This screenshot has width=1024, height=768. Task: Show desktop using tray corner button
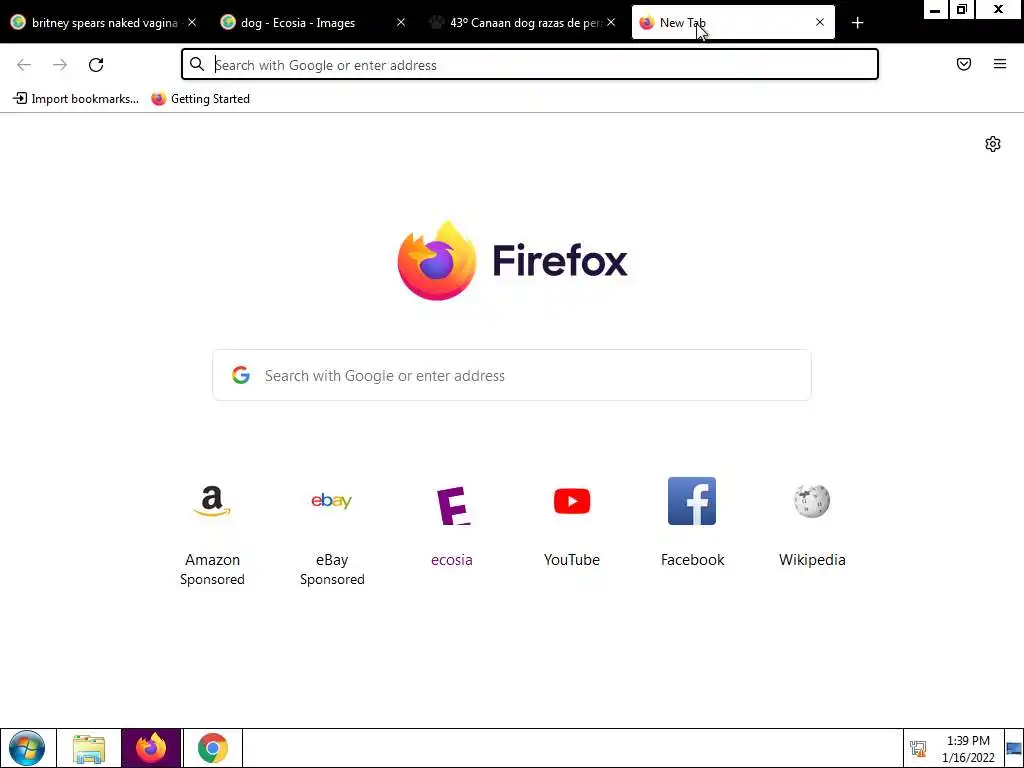pos(1014,748)
